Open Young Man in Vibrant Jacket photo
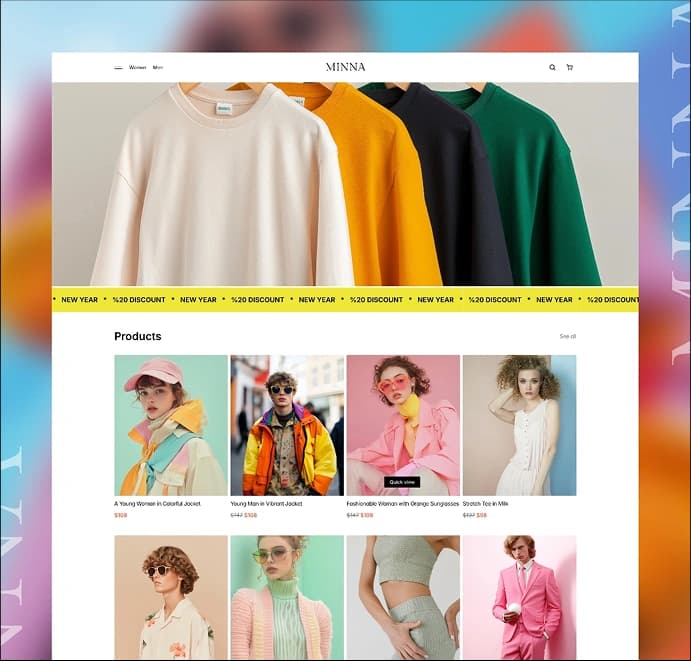 click(x=287, y=425)
